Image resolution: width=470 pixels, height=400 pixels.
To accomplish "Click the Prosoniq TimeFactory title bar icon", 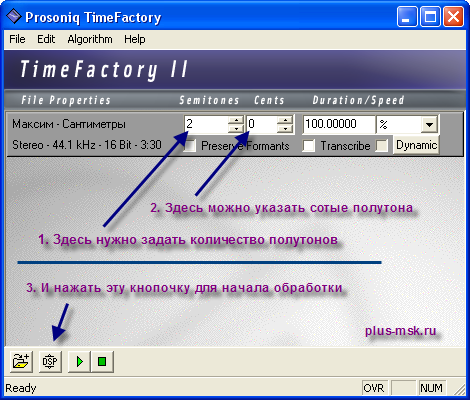I will (14, 17).
